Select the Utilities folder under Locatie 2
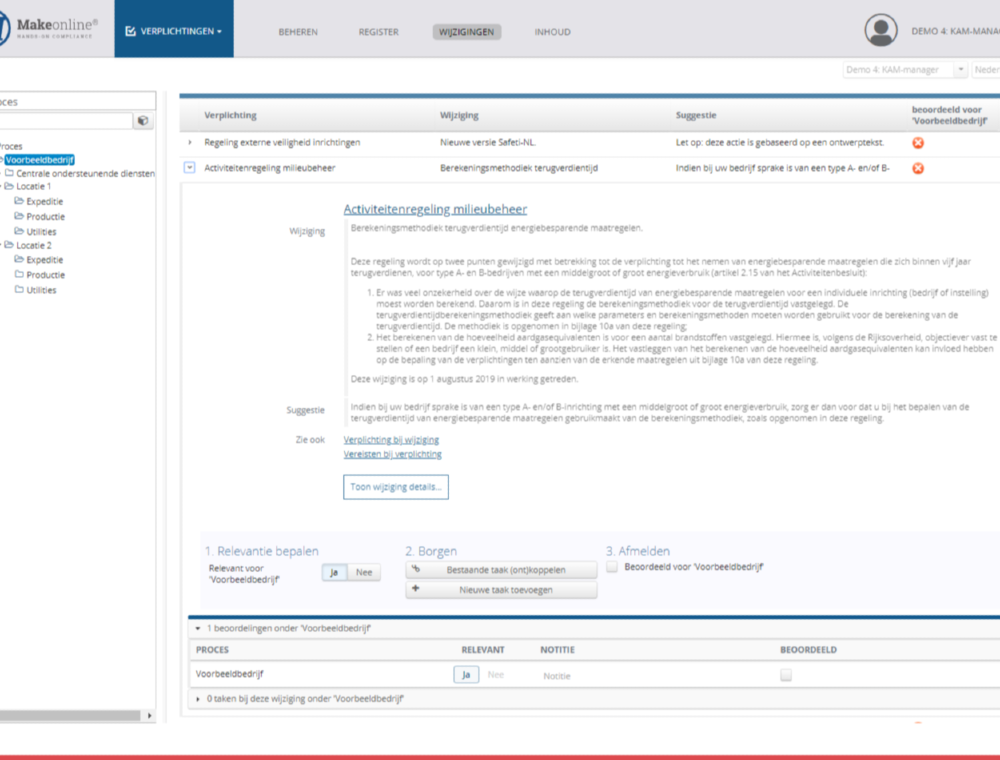 (41, 290)
